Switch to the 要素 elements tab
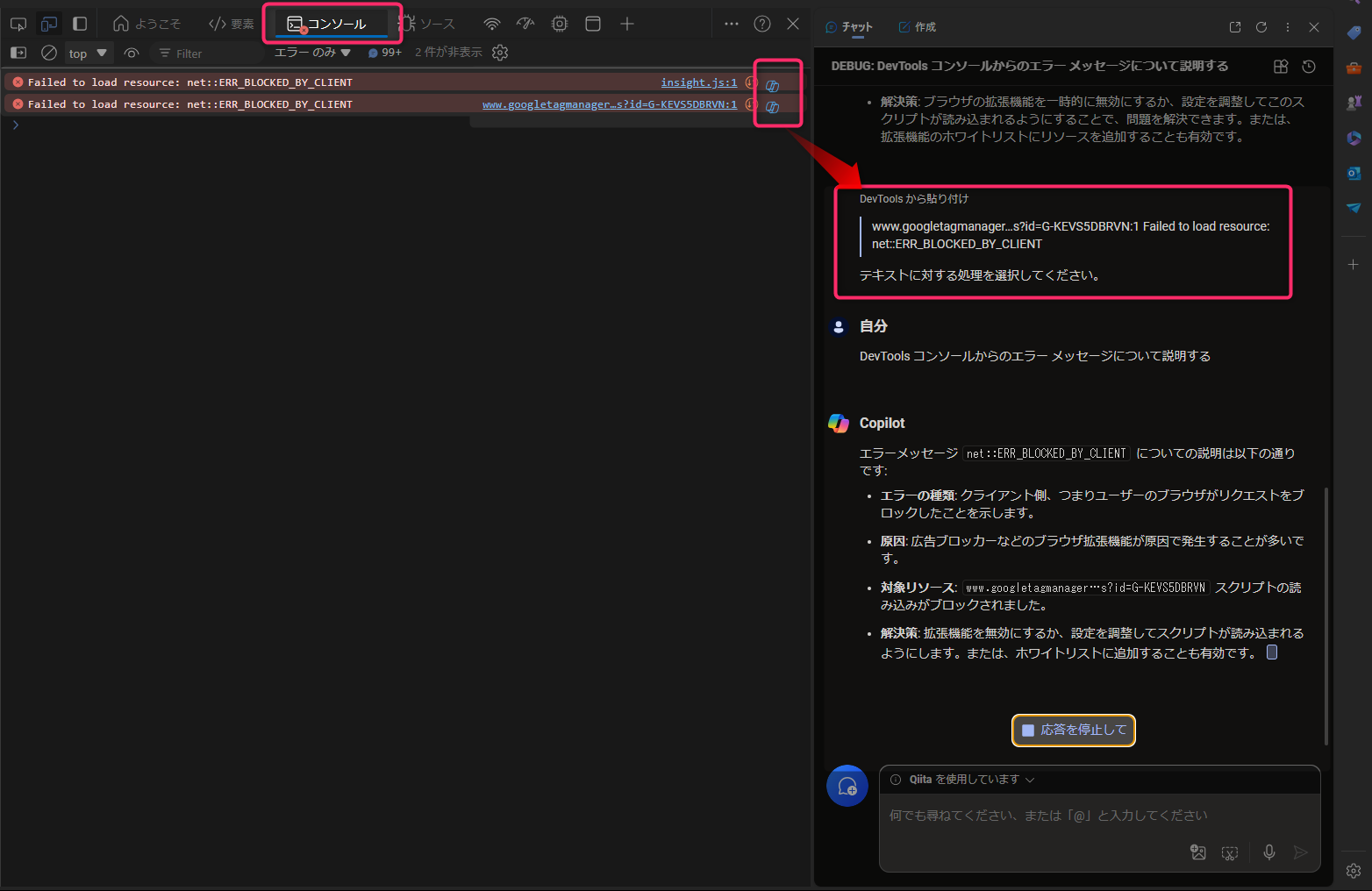The image size is (1372, 891). (232, 24)
